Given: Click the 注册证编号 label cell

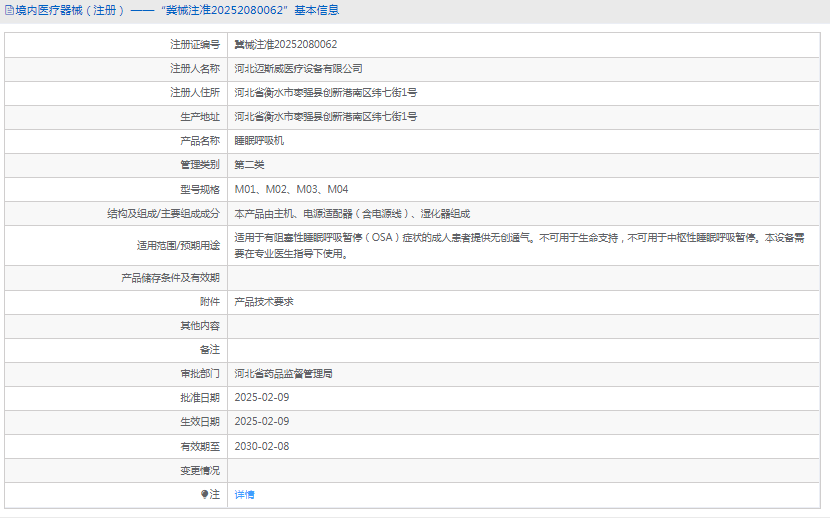Looking at the screenshot, I should coord(195,44).
